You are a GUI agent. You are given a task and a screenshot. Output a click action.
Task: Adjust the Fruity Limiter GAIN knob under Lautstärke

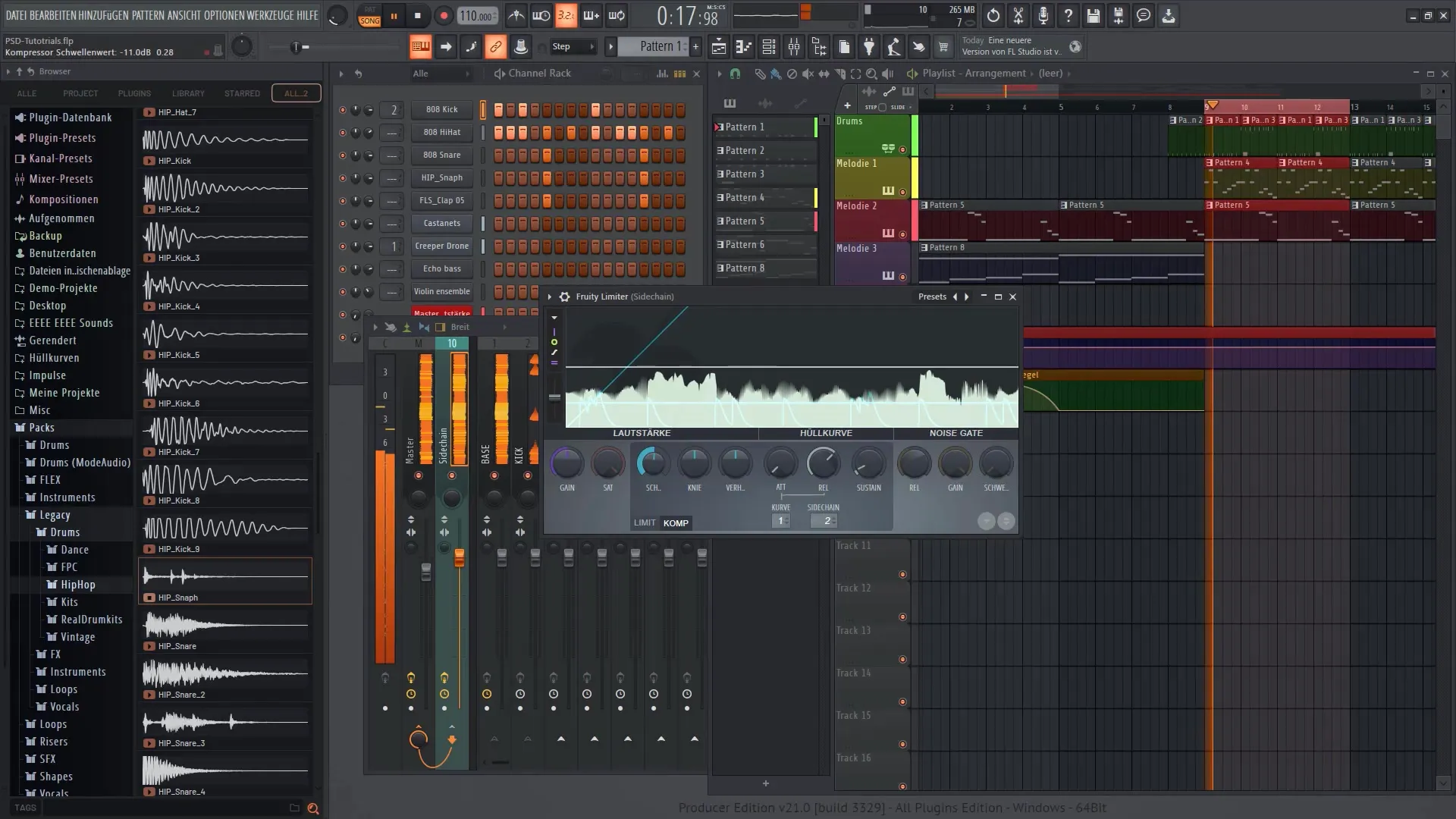click(566, 463)
